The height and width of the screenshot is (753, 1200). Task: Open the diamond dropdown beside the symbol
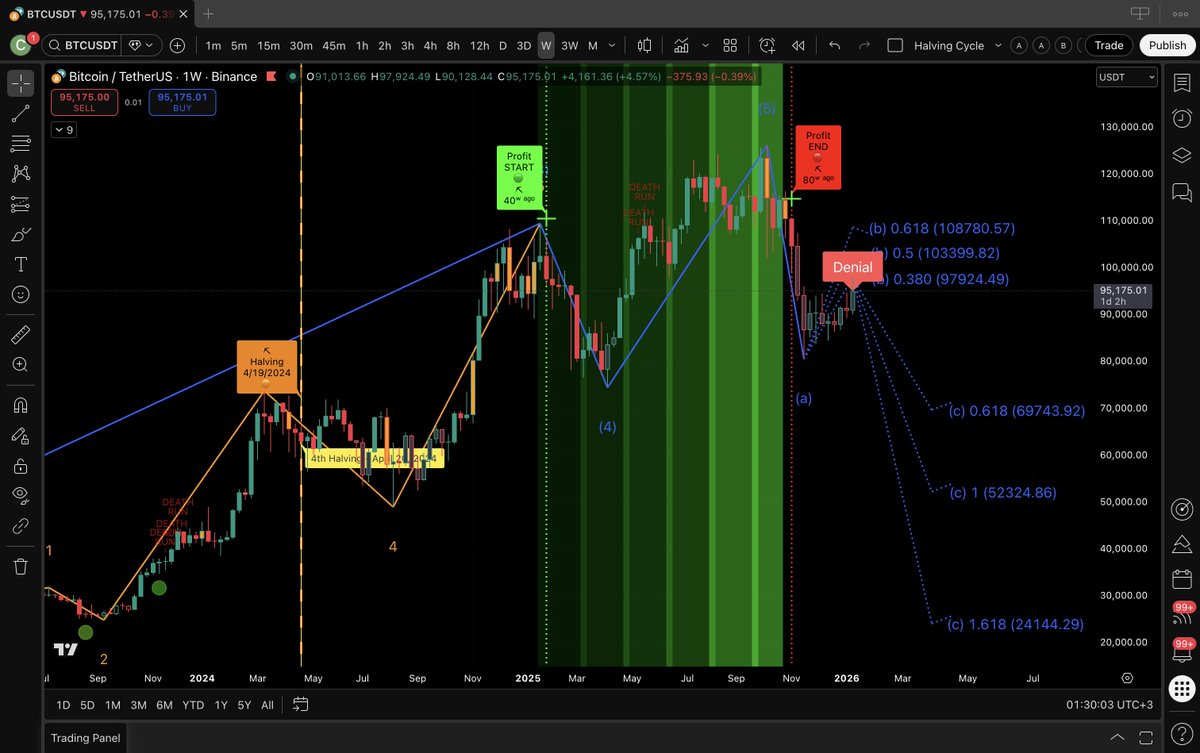pyautogui.click(x=141, y=45)
